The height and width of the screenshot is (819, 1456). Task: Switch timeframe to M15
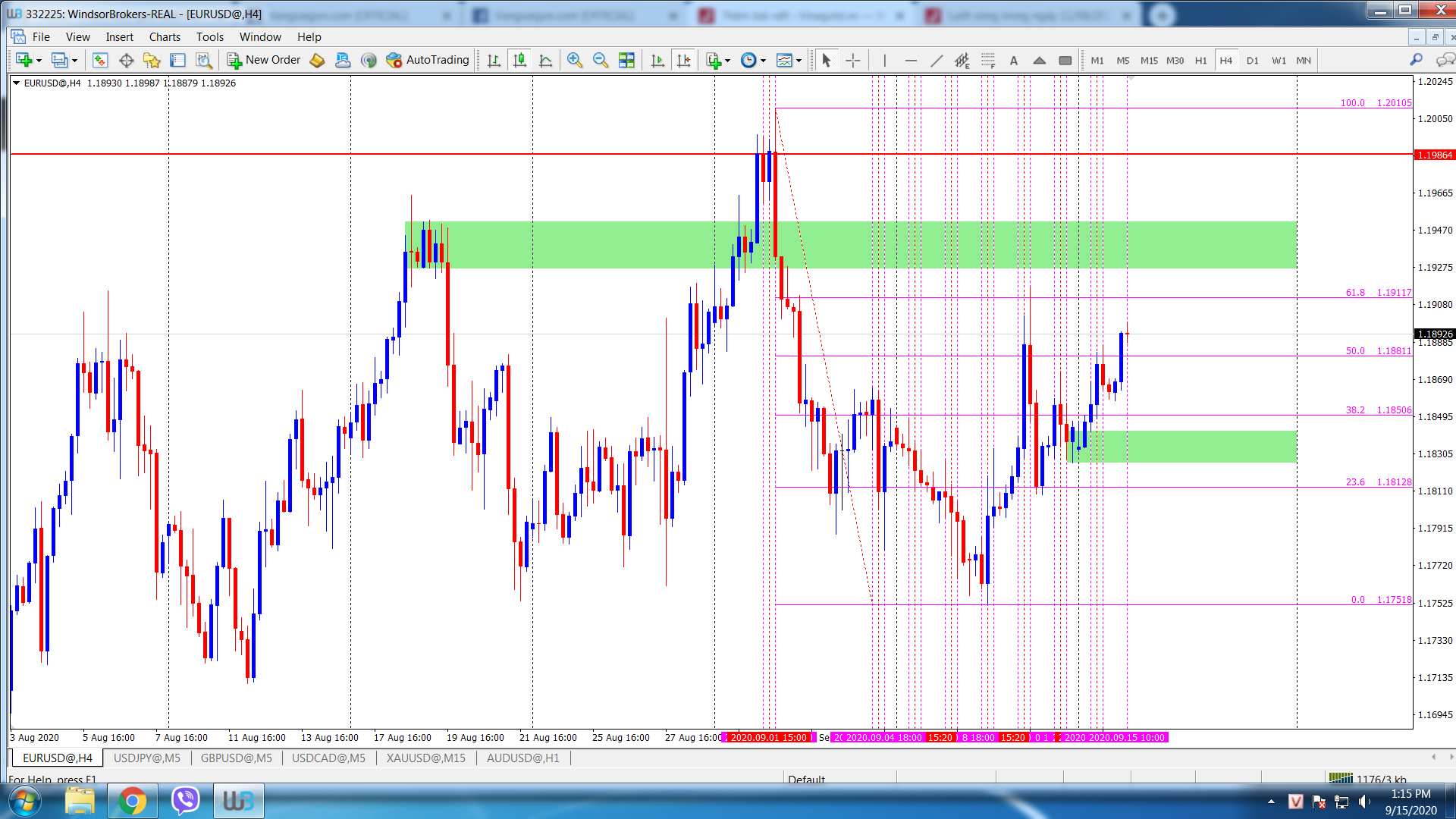[1149, 60]
